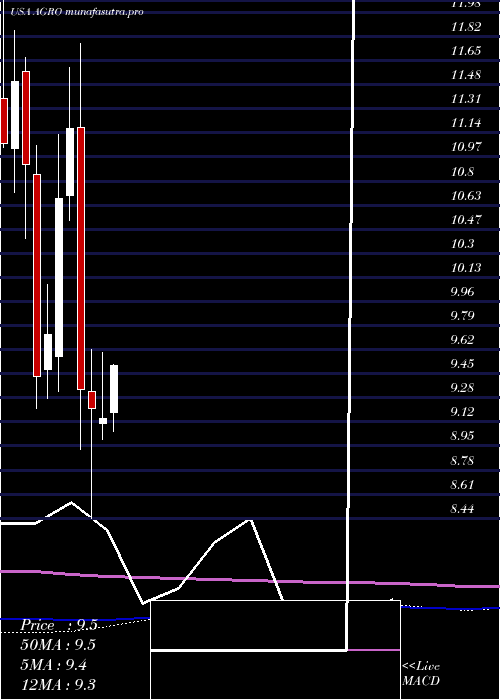Select the last white candlestick near 9.45
Screen dimensions: 500x700
tap(114, 389)
